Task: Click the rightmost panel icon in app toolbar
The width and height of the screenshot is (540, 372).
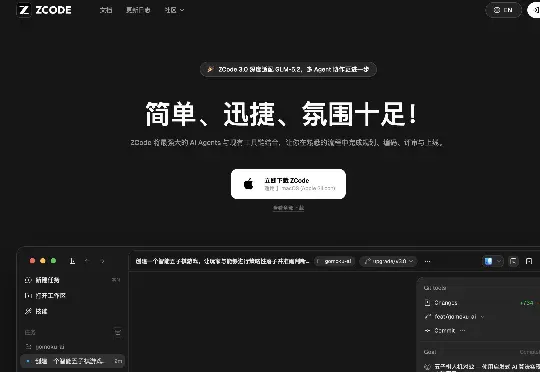Action: [529, 261]
